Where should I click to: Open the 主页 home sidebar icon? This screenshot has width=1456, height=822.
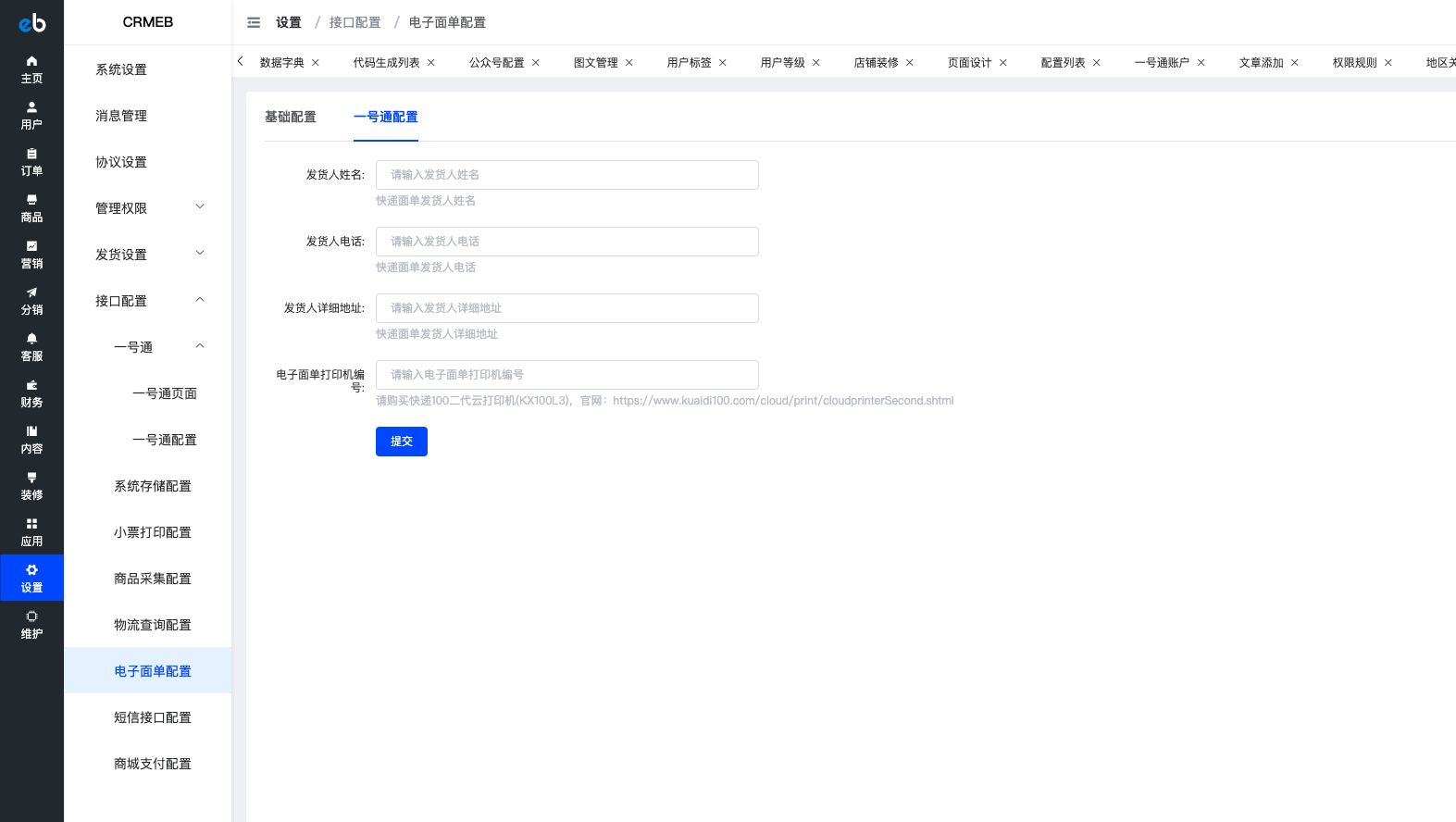point(31,69)
